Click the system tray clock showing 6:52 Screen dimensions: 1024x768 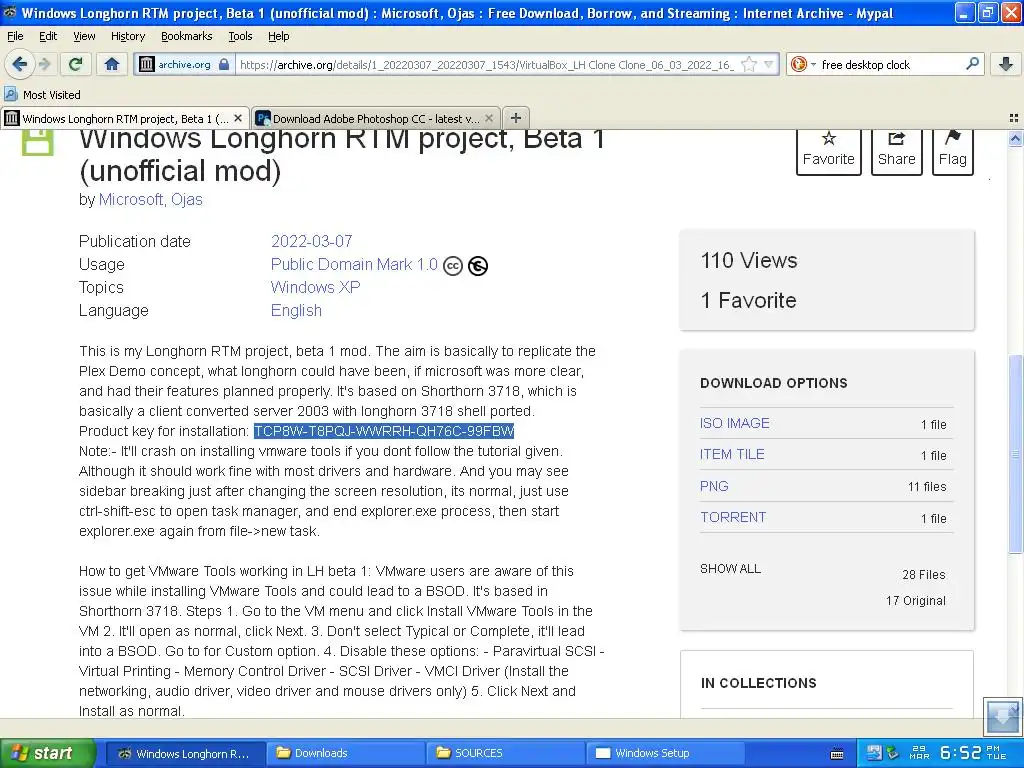pyautogui.click(x=960, y=753)
